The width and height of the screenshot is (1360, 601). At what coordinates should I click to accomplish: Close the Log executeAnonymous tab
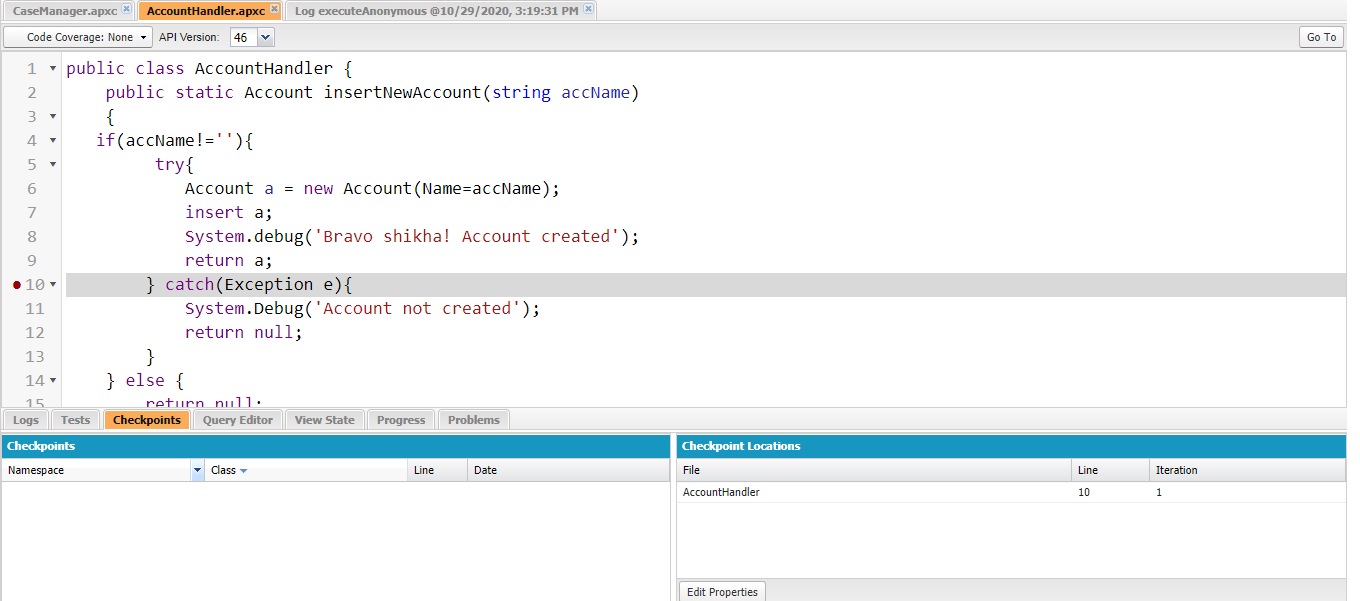point(588,9)
